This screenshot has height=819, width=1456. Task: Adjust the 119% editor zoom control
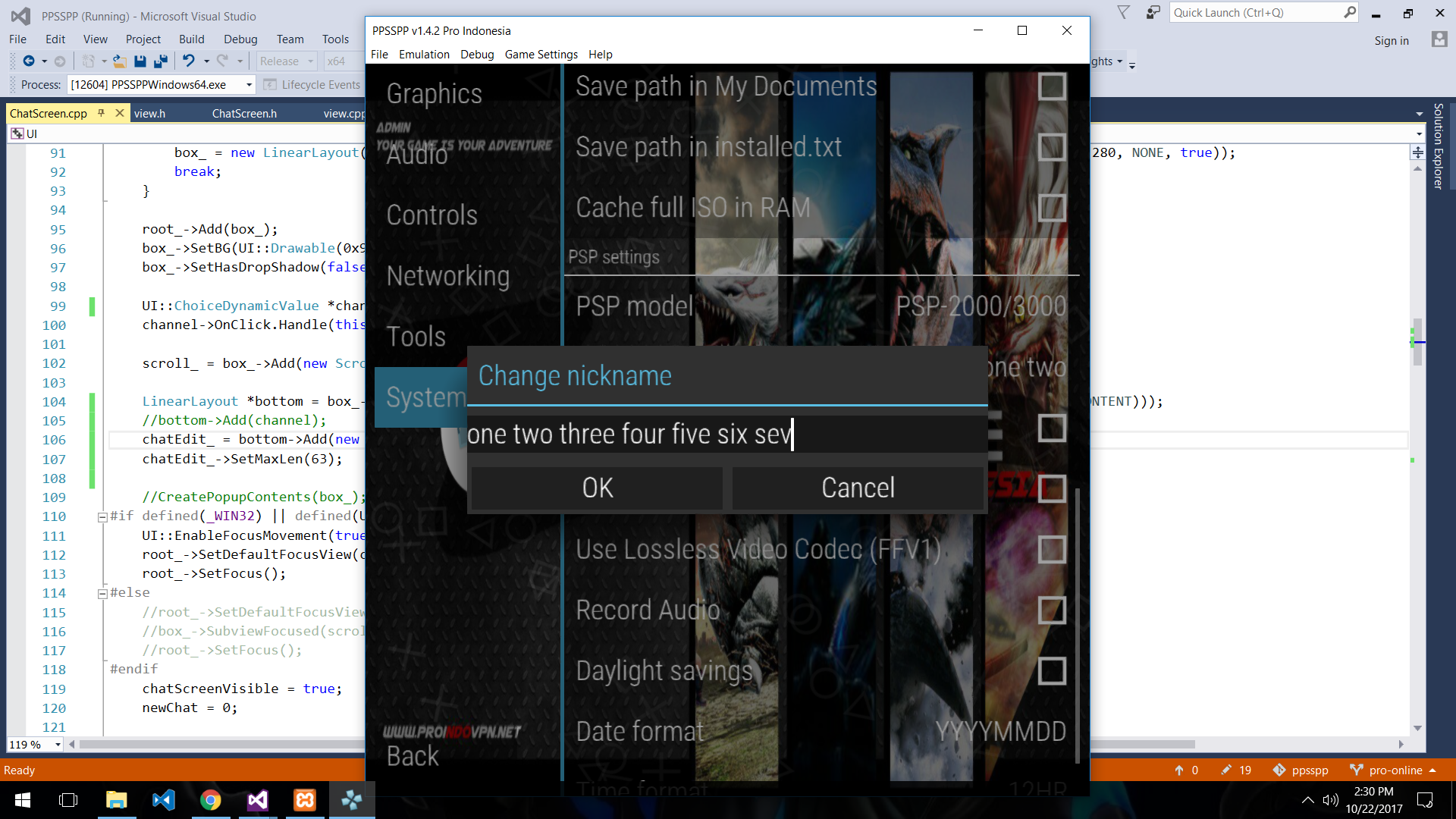(33, 744)
